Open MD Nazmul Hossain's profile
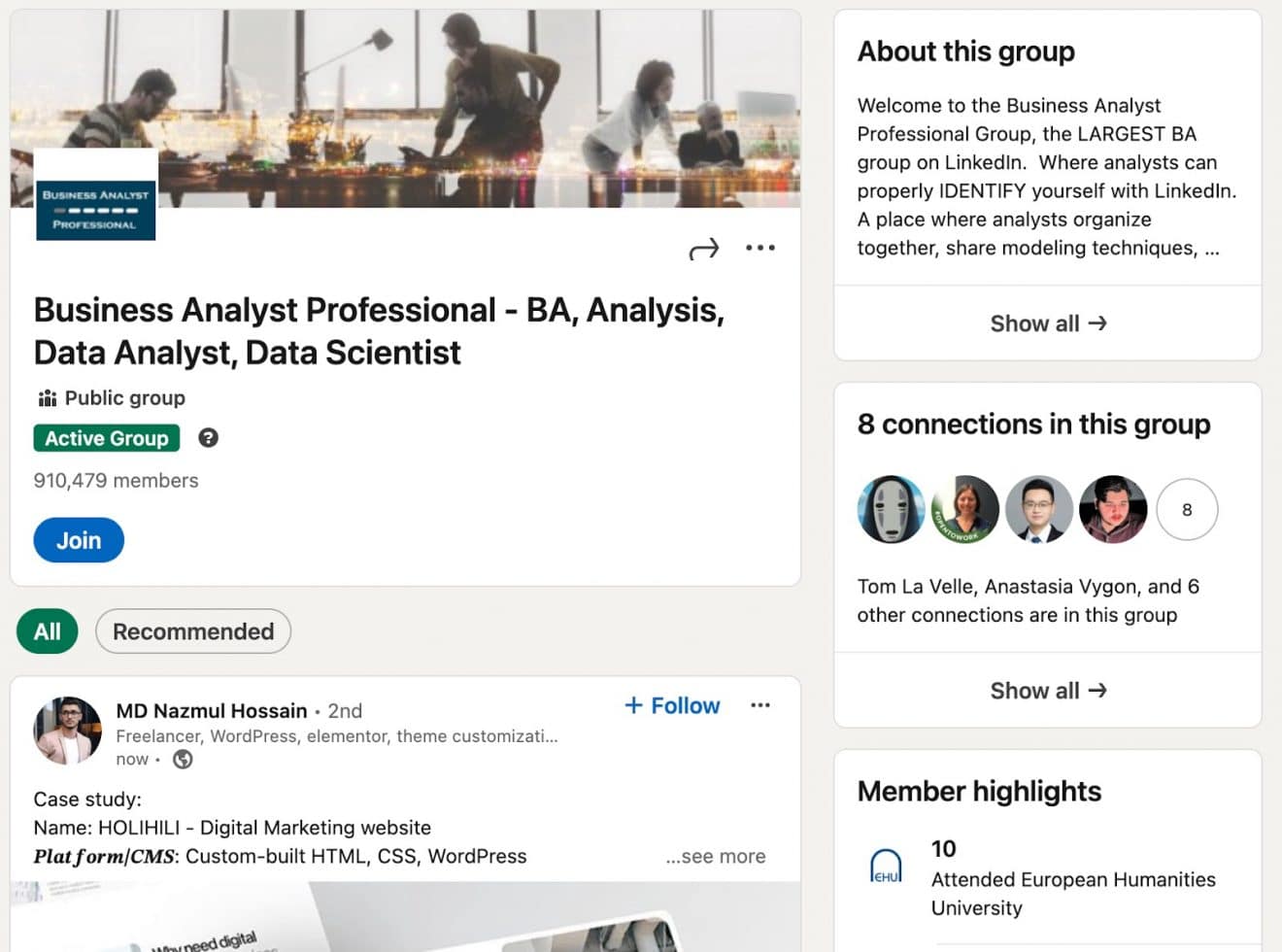 [211, 710]
